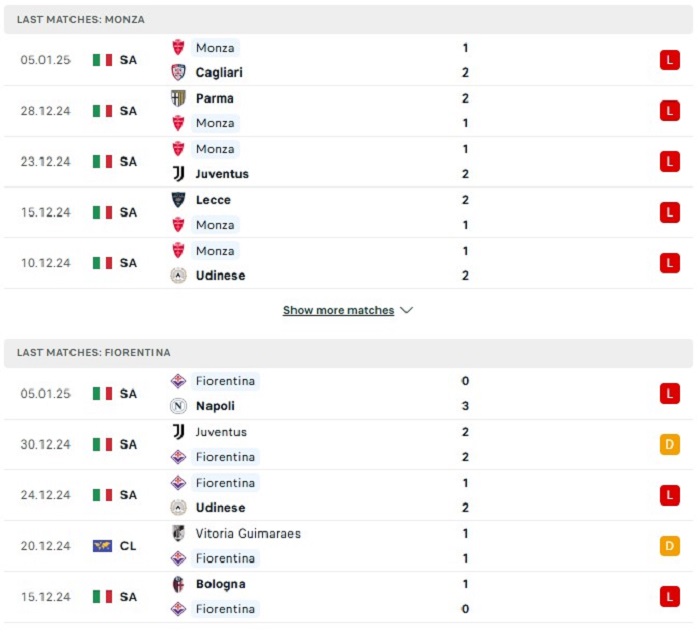The width and height of the screenshot is (700, 634).
Task: Click the Vitoria Guimaraes crest icon
Action: point(178,534)
